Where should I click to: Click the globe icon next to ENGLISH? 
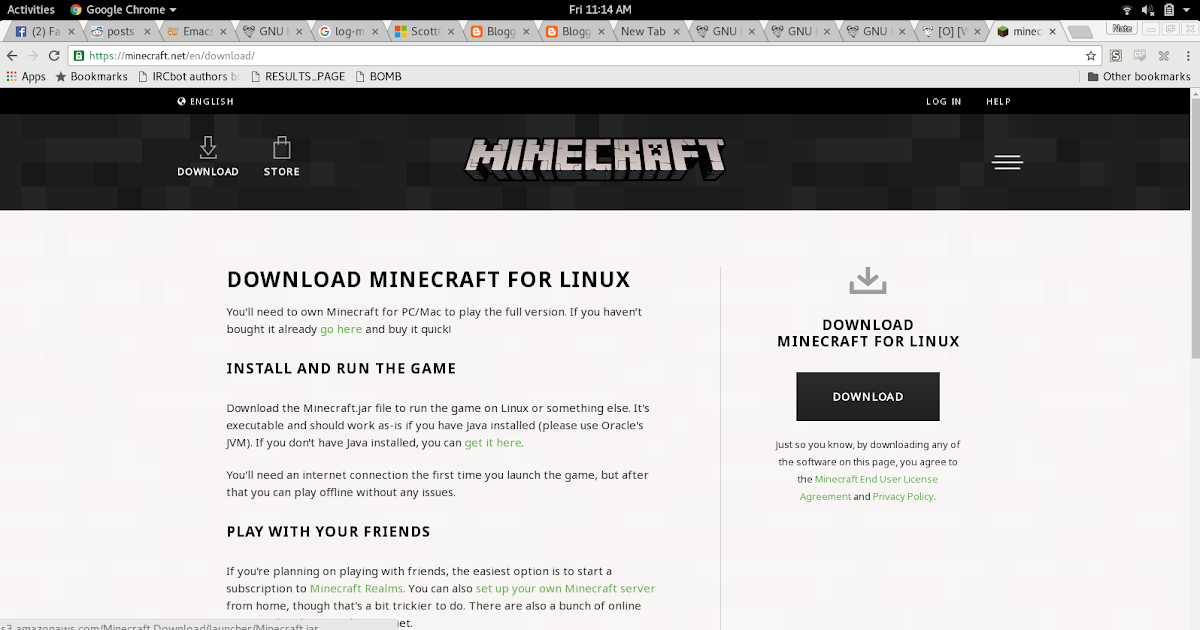pos(182,101)
